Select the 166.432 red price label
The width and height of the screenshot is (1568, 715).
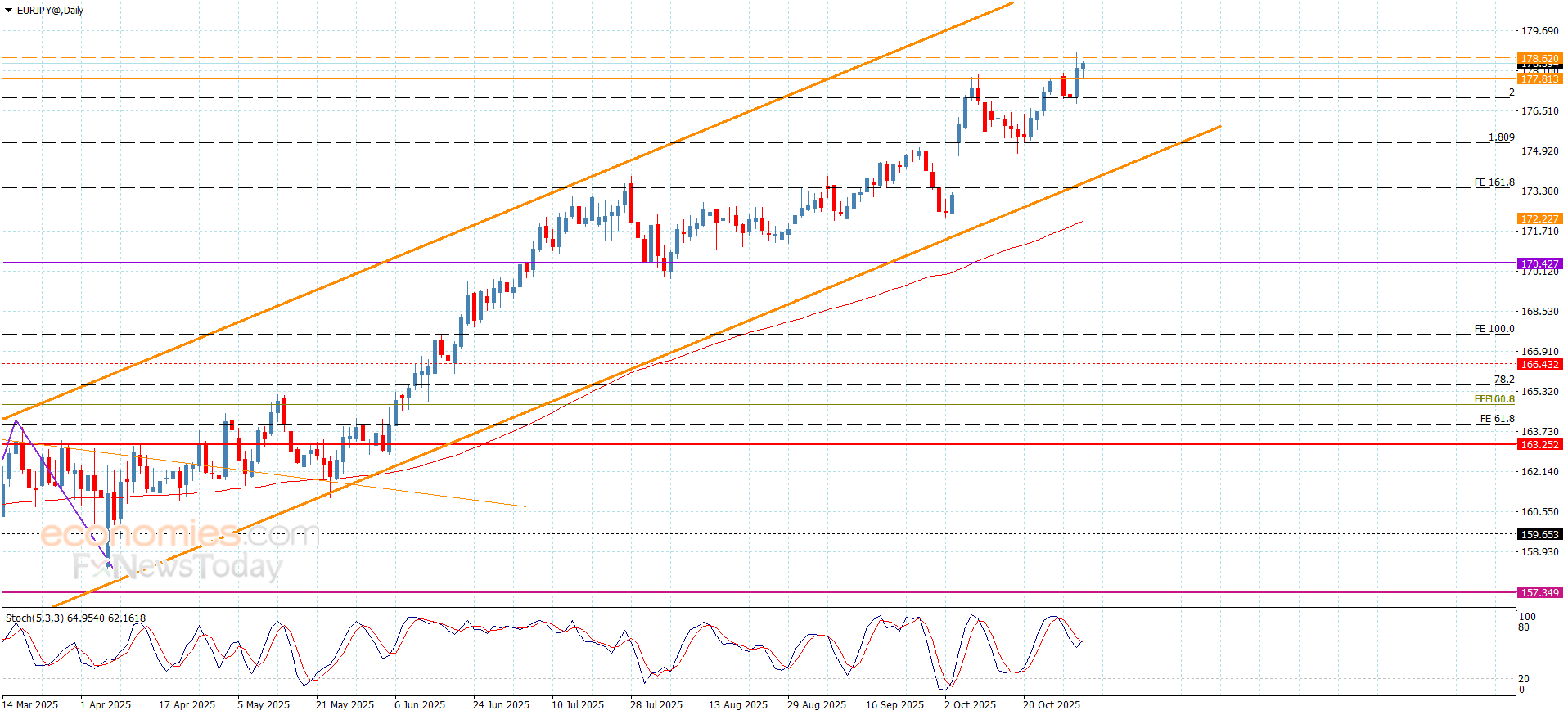point(1539,364)
